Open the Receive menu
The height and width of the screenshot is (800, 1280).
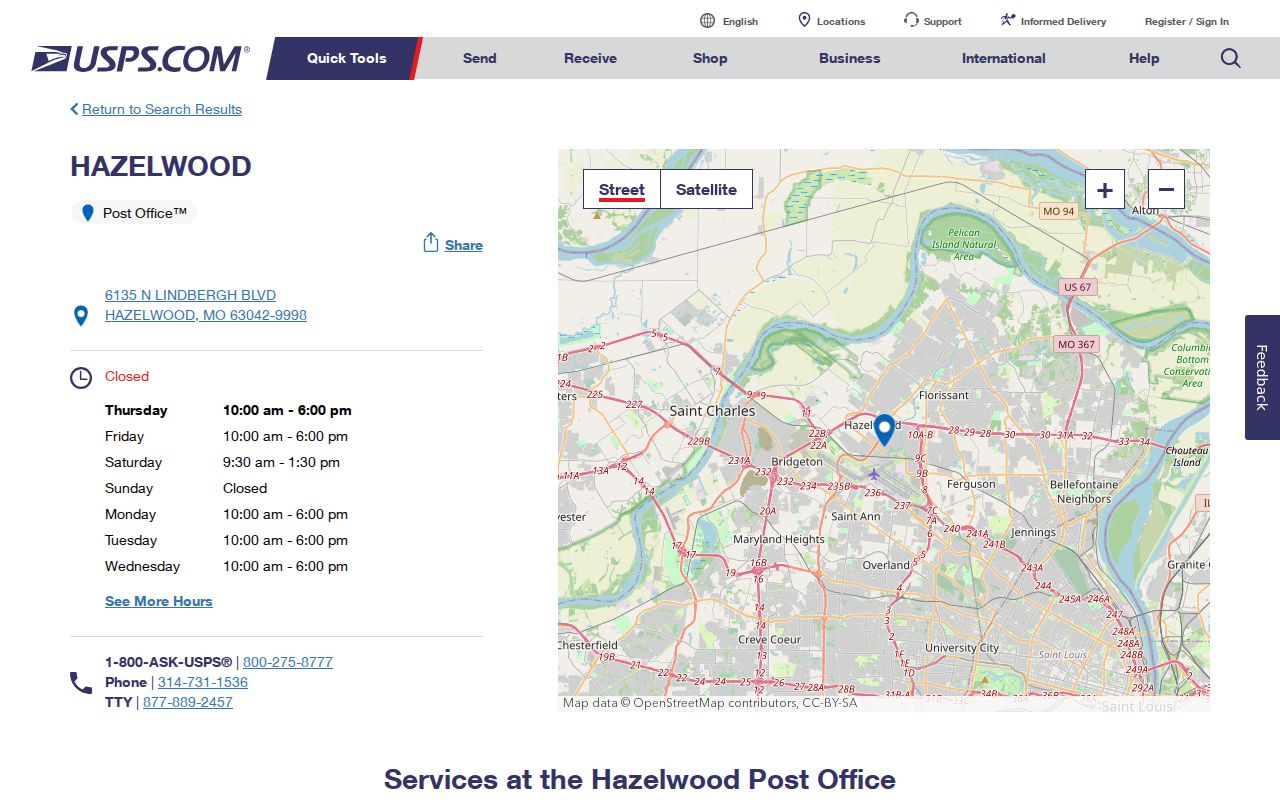[590, 58]
